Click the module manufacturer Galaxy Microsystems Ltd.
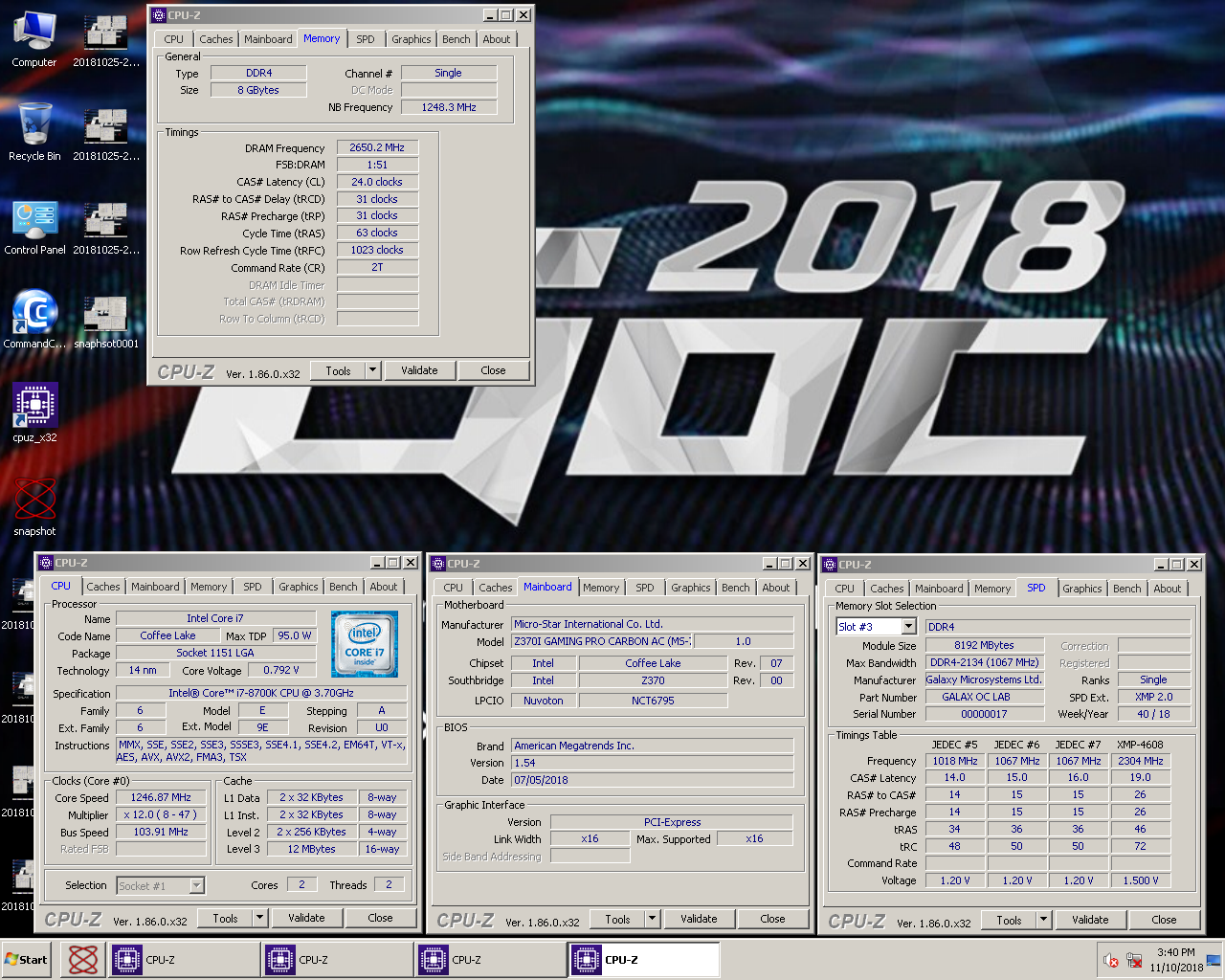This screenshot has width=1225, height=980. (x=984, y=679)
